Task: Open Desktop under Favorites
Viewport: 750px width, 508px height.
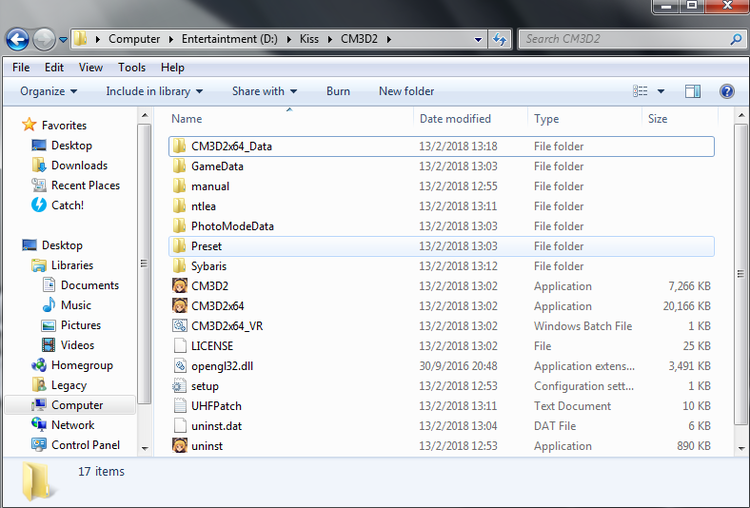Action: tap(71, 145)
